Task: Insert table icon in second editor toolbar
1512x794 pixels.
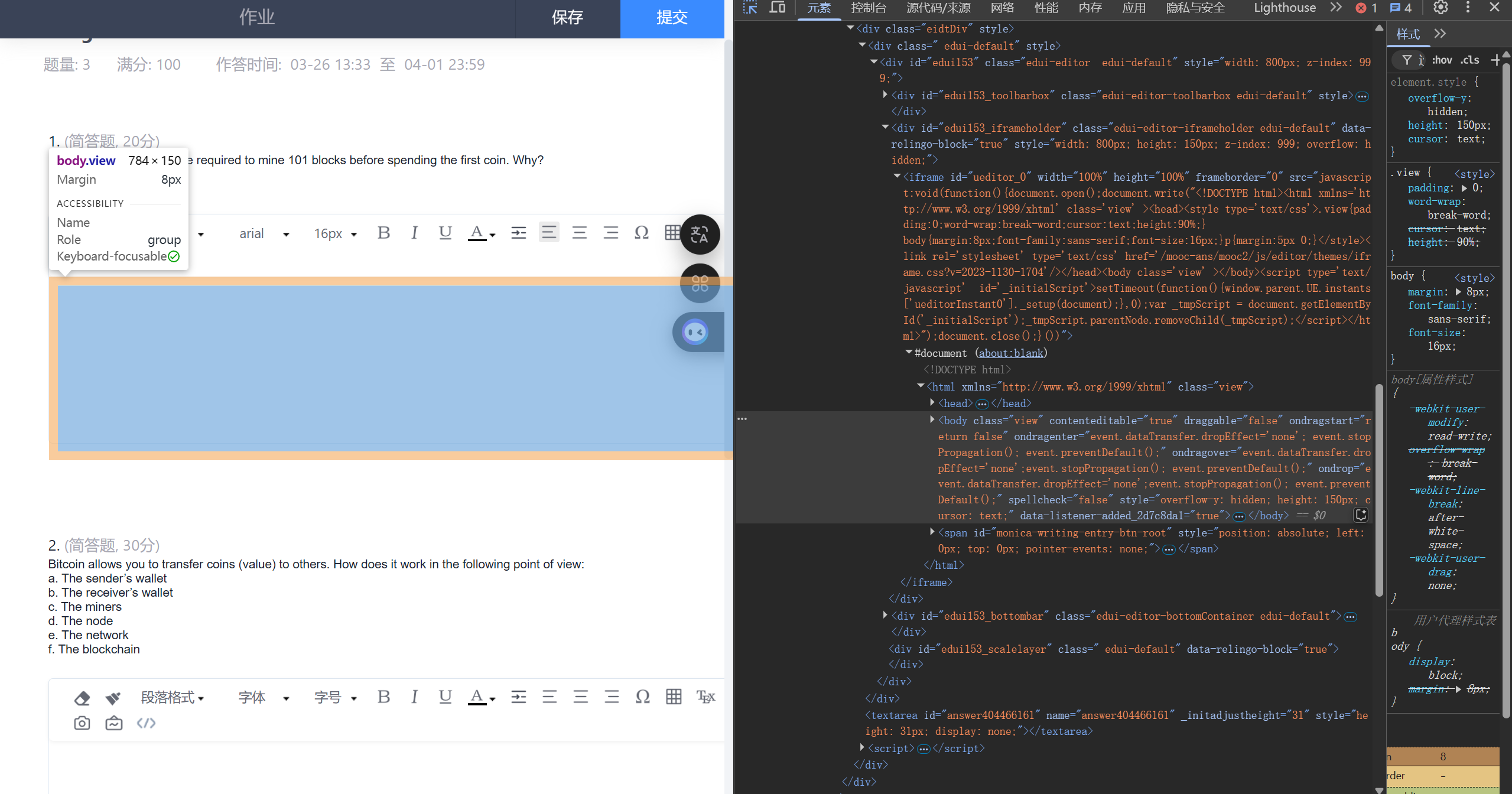Action: [674, 697]
